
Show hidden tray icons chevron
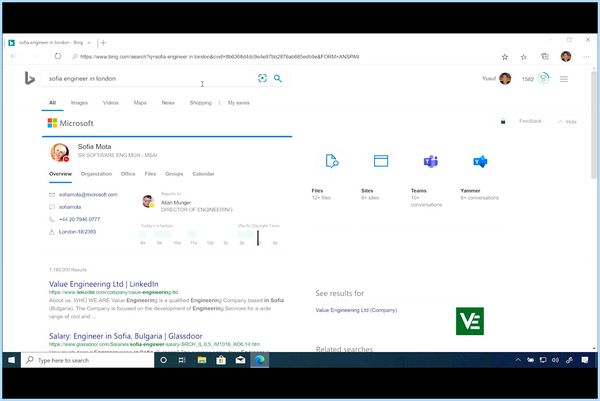pyautogui.click(x=518, y=360)
